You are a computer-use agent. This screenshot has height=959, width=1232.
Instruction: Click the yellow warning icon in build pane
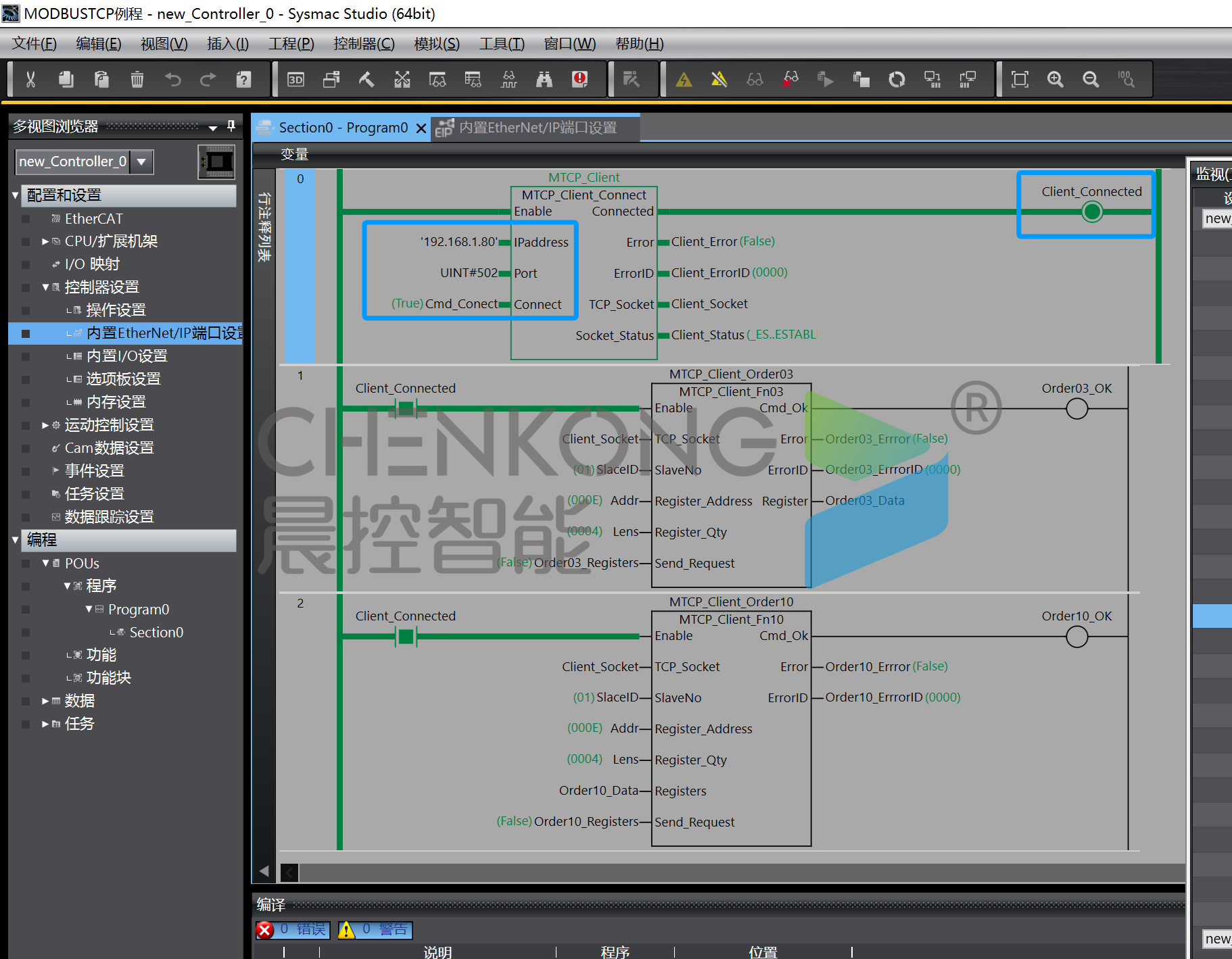(347, 931)
